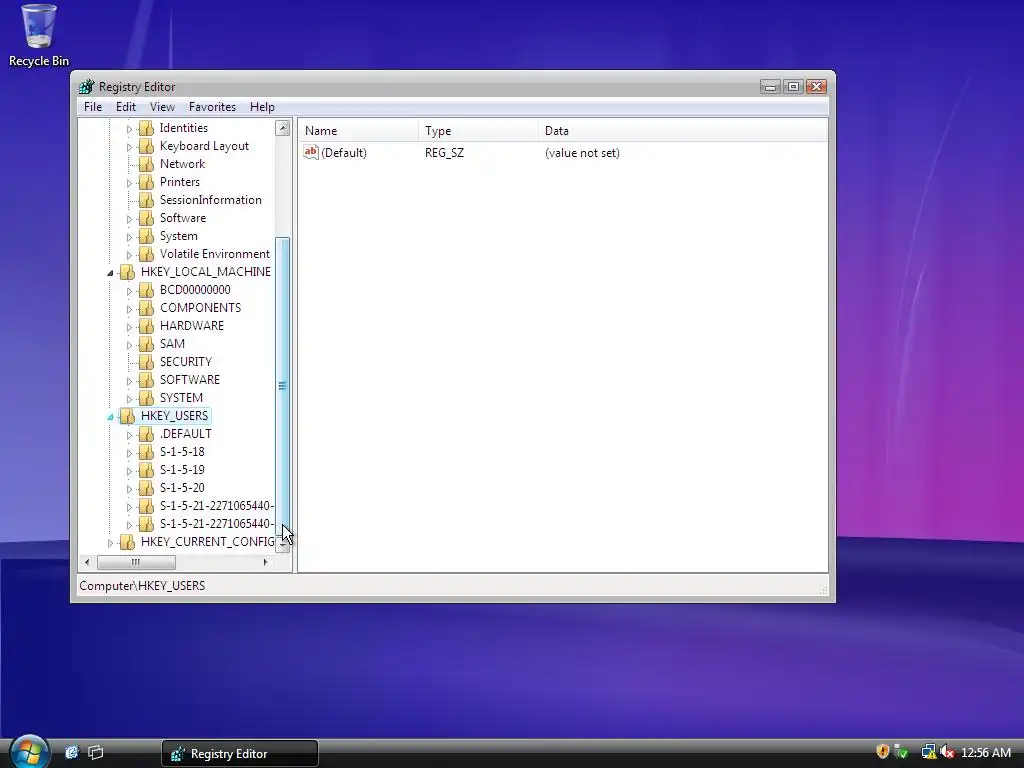Screen dimensions: 1024x768
Task: Click the HARDWARE folder icon
Action: click(x=146, y=326)
